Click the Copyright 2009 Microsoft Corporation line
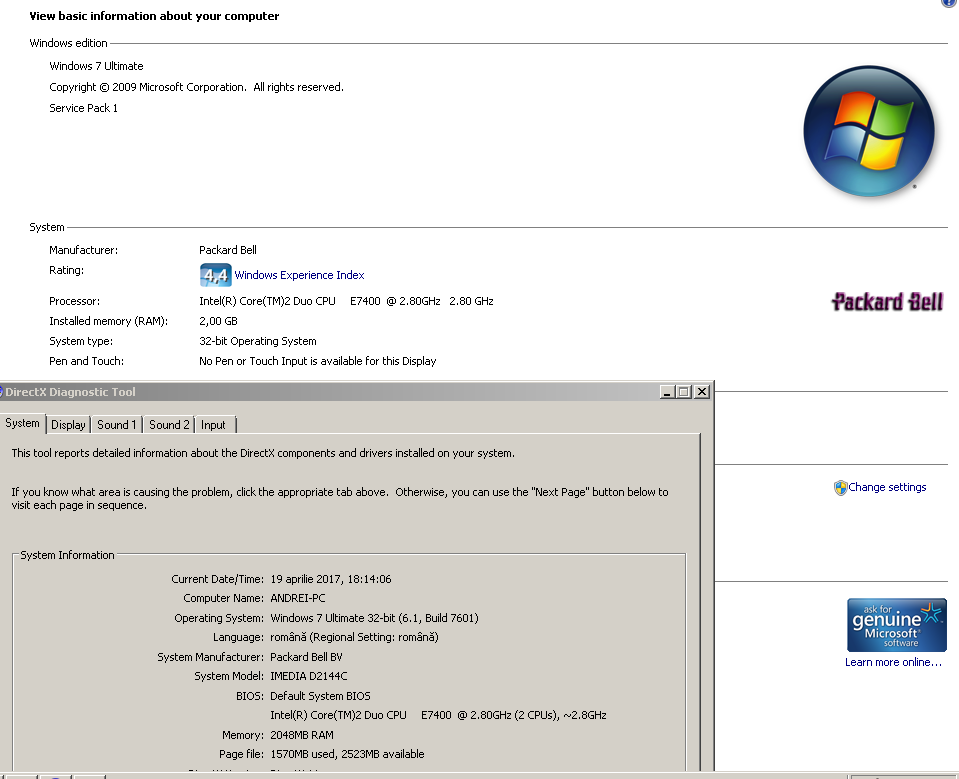 click(196, 87)
